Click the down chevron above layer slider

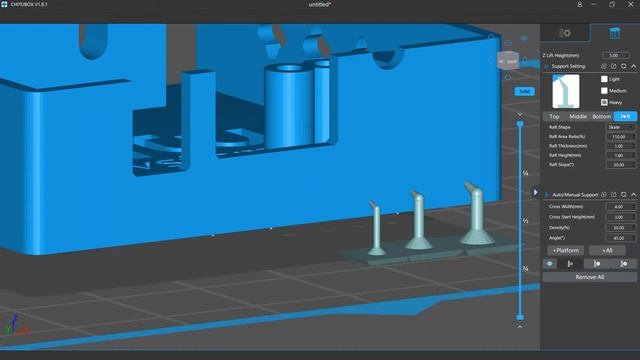[520, 114]
